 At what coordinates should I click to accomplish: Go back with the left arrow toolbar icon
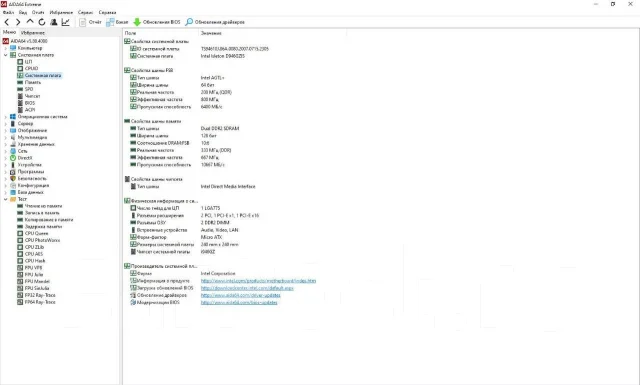(x=7, y=22)
